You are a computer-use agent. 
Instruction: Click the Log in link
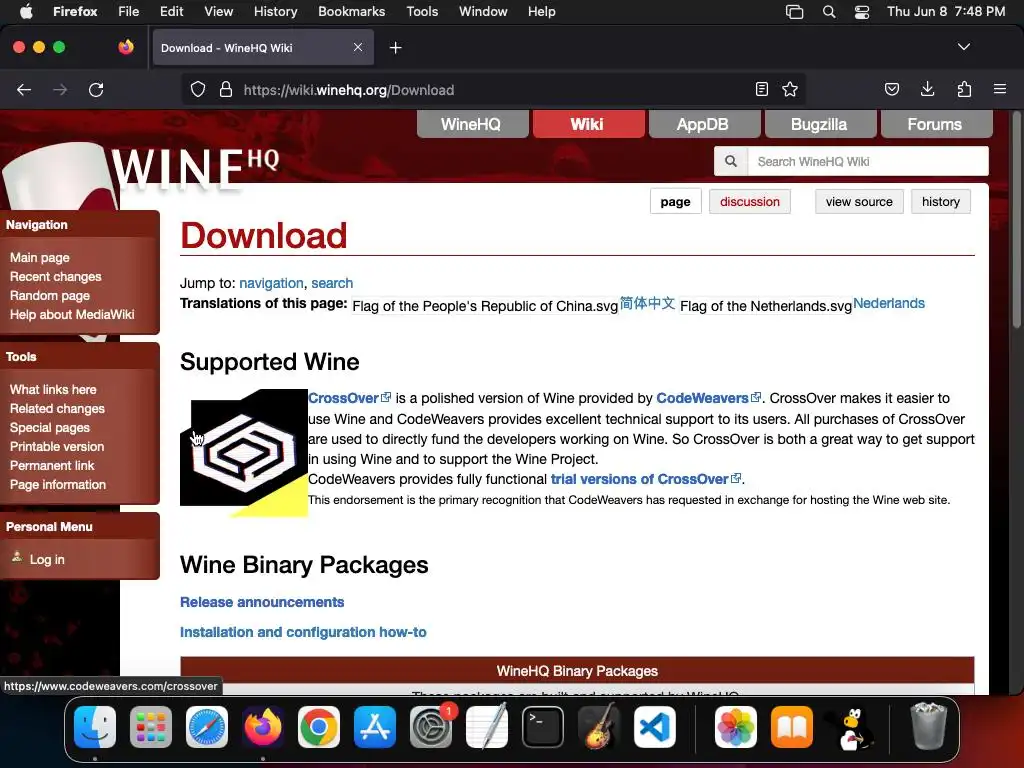[x=47, y=559]
